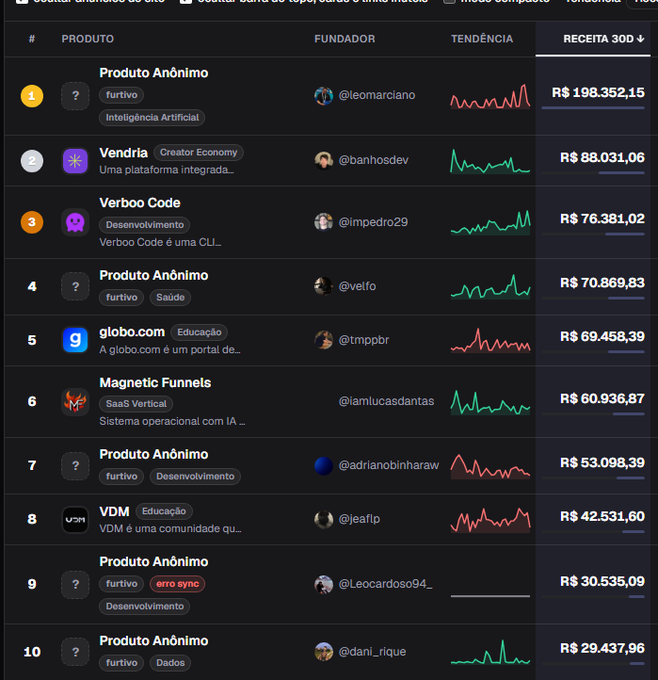Click the furtivo tag in rank 4 row
658x680 pixels.
tap(121, 298)
